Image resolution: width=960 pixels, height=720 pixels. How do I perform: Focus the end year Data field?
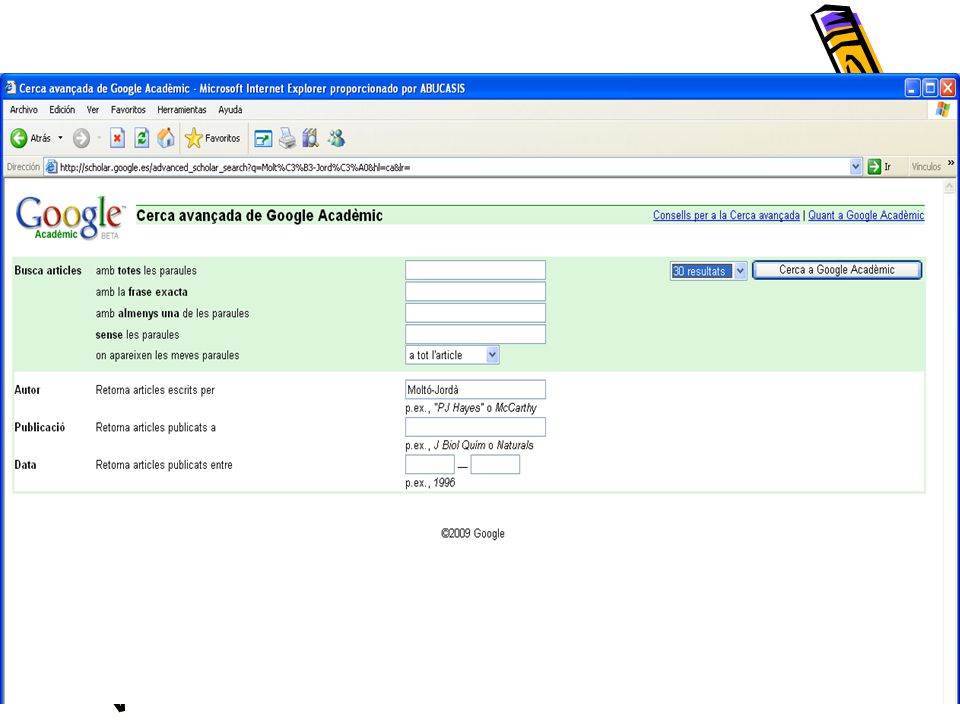495,464
